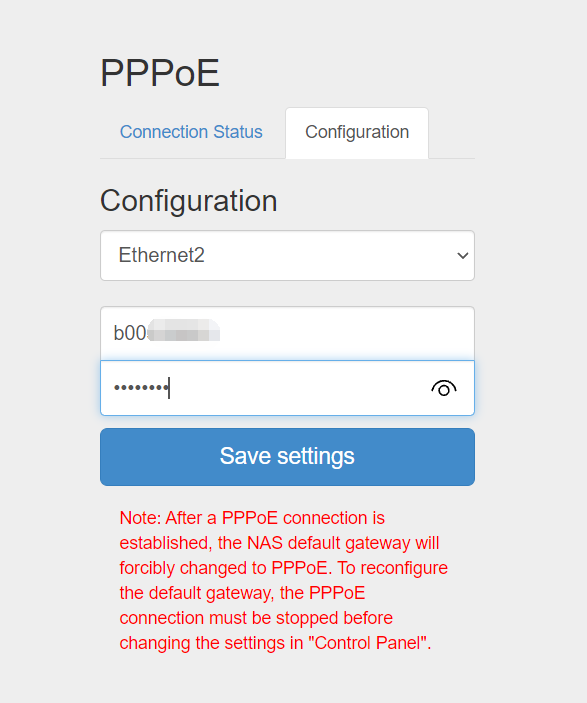Click the PPPoE page title

160,73
